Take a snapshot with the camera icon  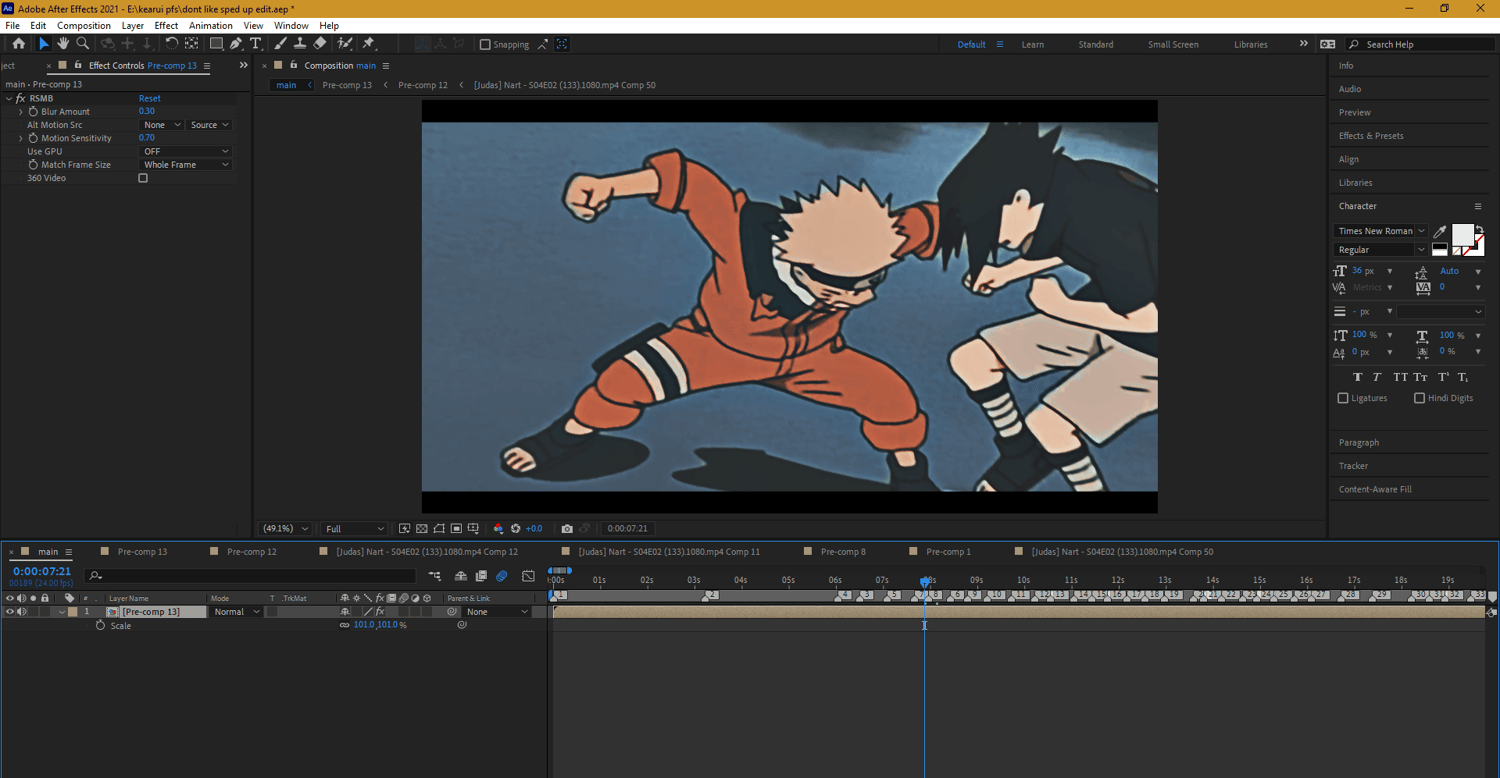[567, 529]
